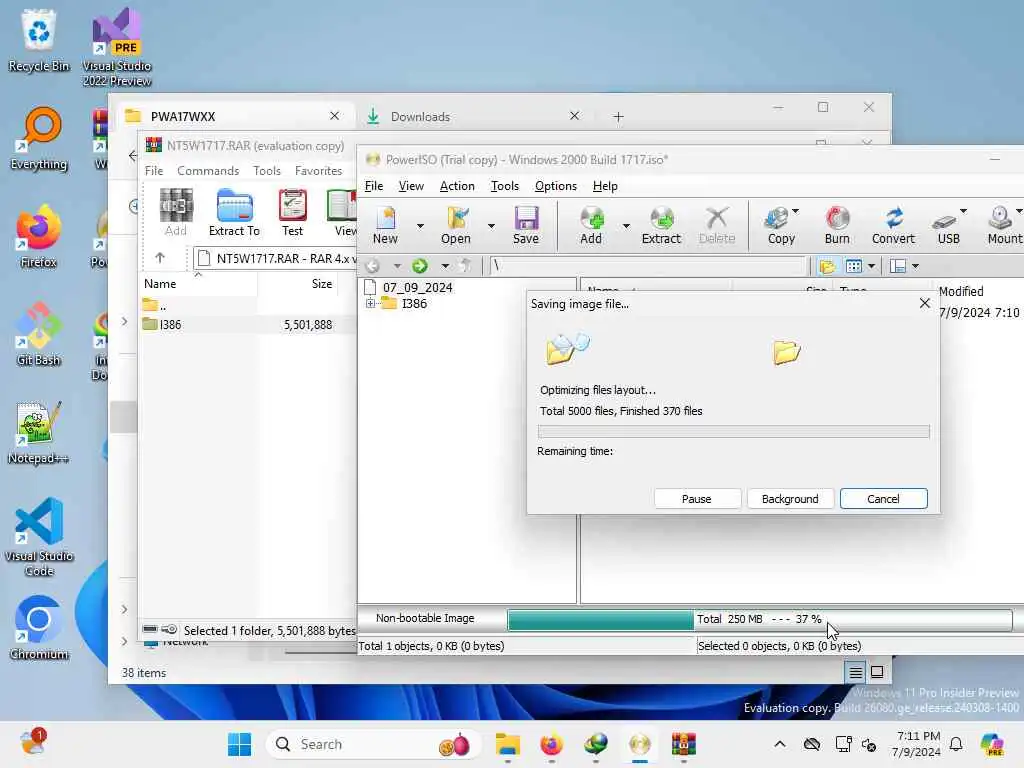Switch to the PWA17WXX Explorer tab

pyautogui.click(x=235, y=116)
